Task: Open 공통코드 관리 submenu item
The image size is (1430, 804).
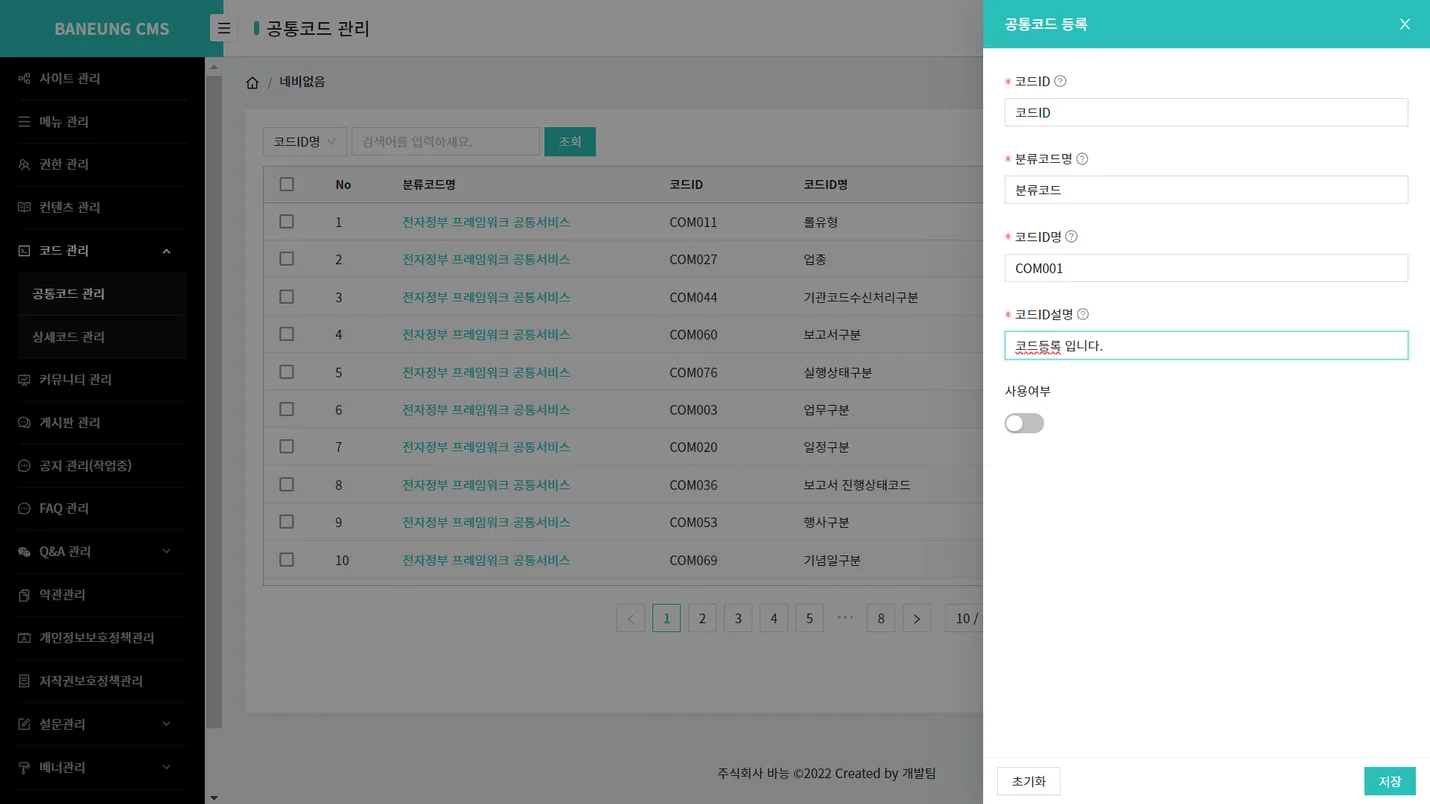Action: (x=102, y=294)
